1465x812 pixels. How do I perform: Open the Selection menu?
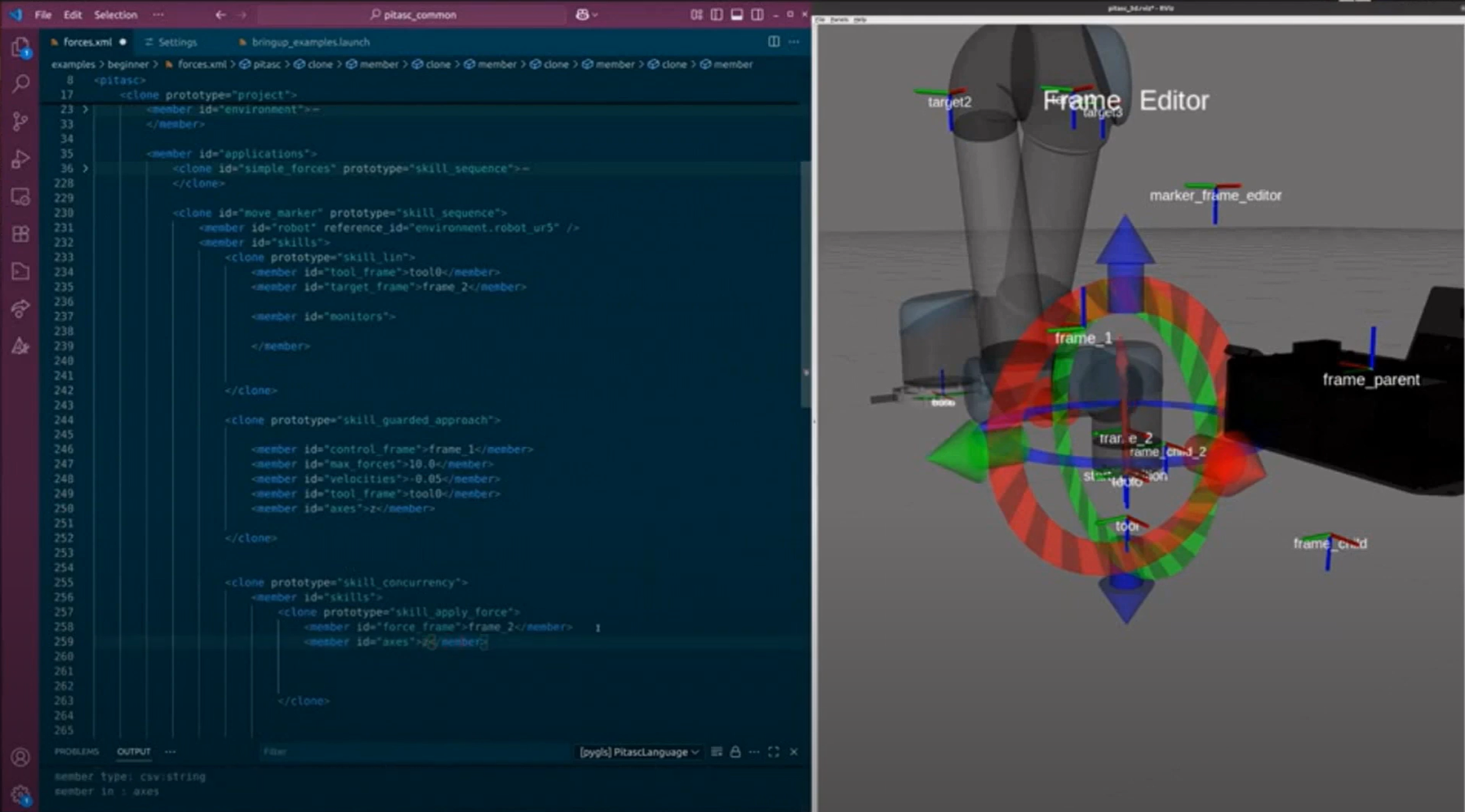(115, 15)
